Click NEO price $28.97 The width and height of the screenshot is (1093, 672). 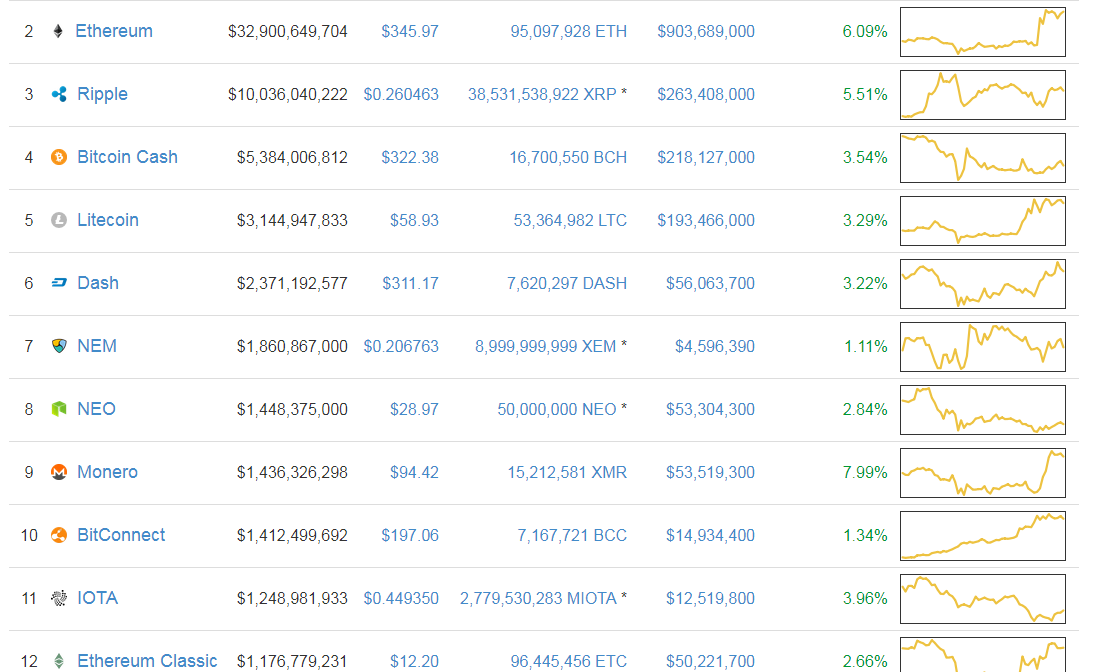coord(414,409)
